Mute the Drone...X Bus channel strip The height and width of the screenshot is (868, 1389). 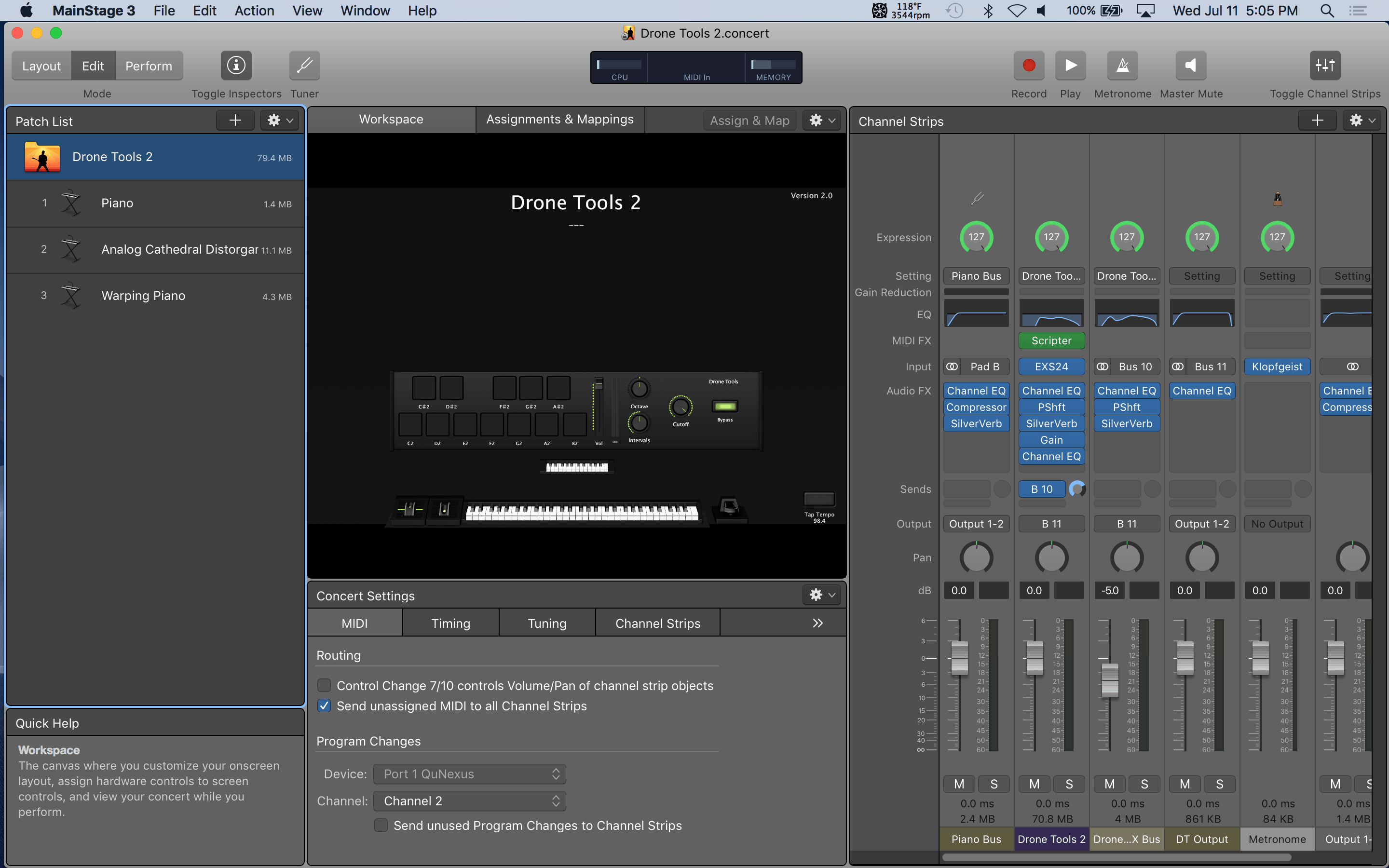(x=1109, y=784)
